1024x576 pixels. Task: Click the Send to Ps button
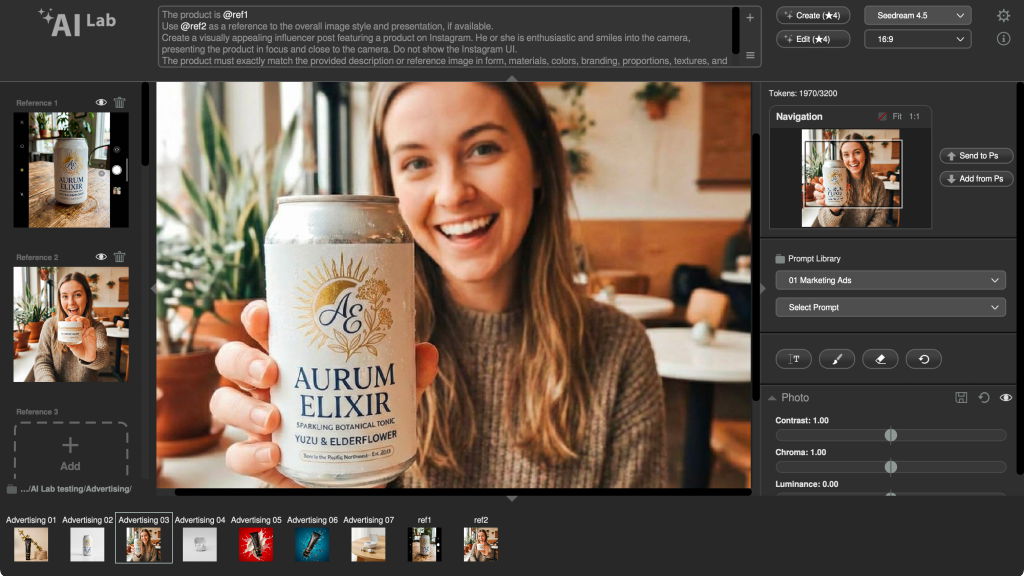coord(976,156)
